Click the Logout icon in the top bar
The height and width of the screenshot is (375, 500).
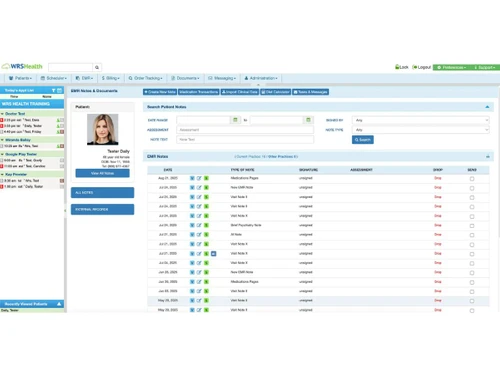[x=415, y=67]
